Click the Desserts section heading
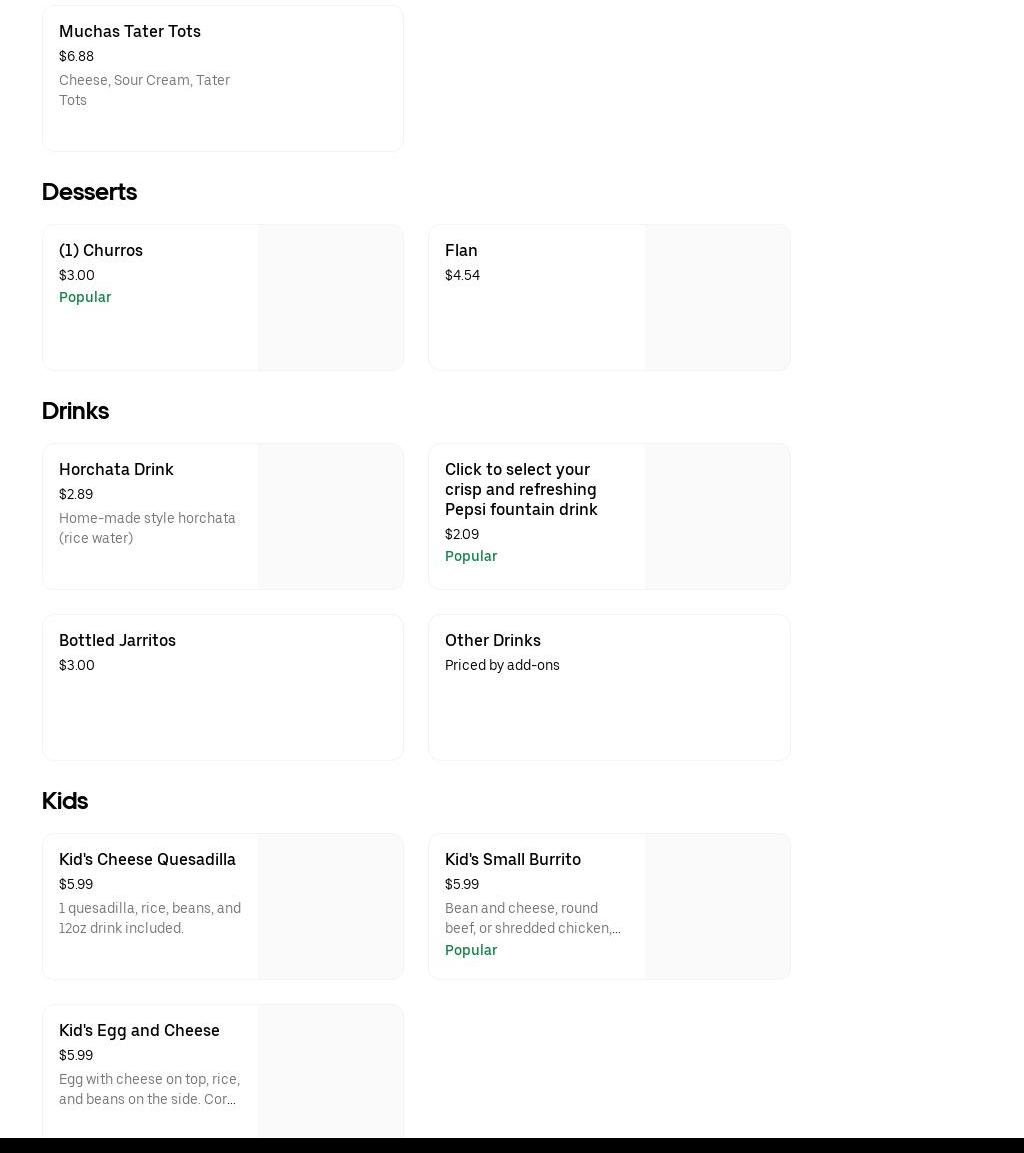The height and width of the screenshot is (1153, 1024). point(89,192)
